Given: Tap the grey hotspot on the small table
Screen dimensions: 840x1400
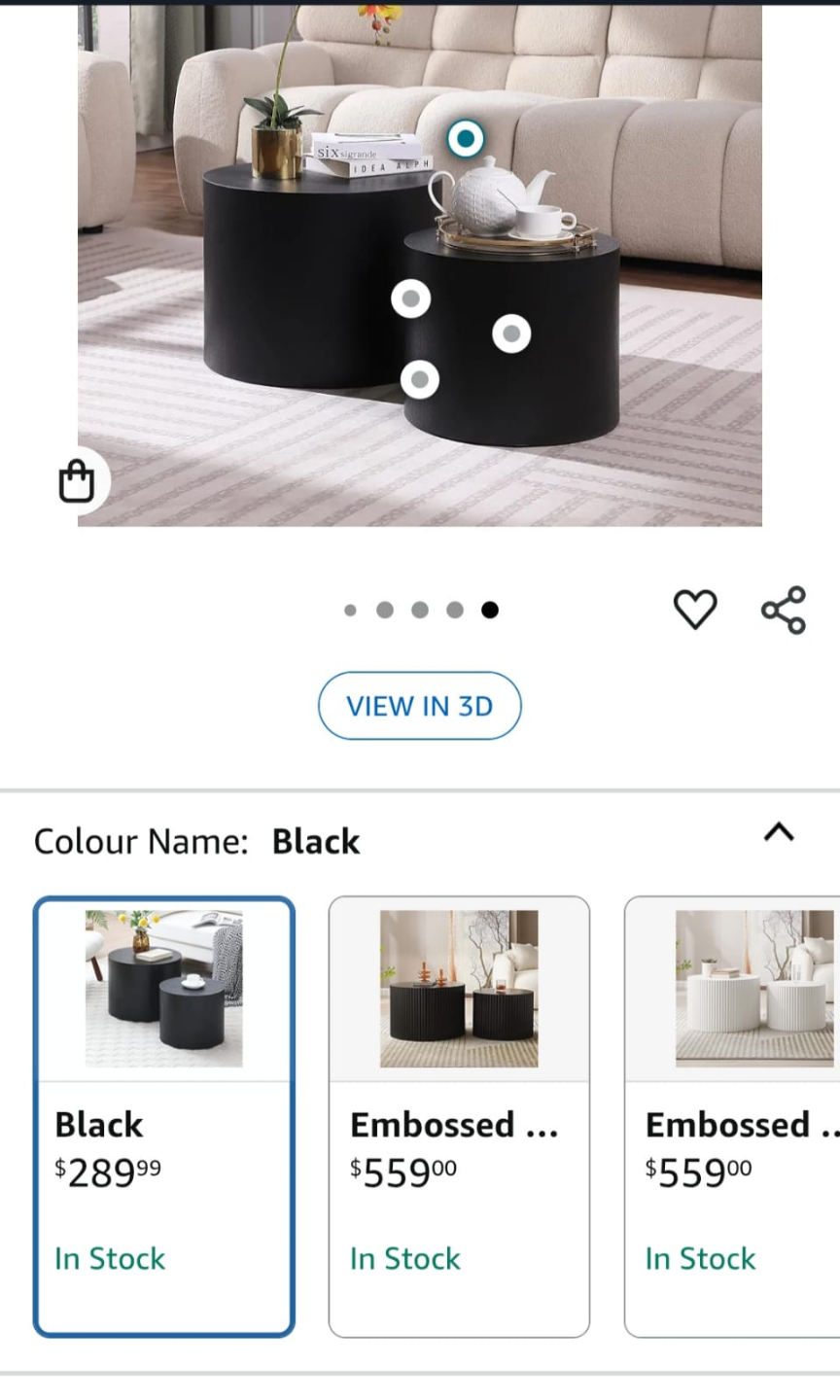Looking at the screenshot, I should point(511,334).
